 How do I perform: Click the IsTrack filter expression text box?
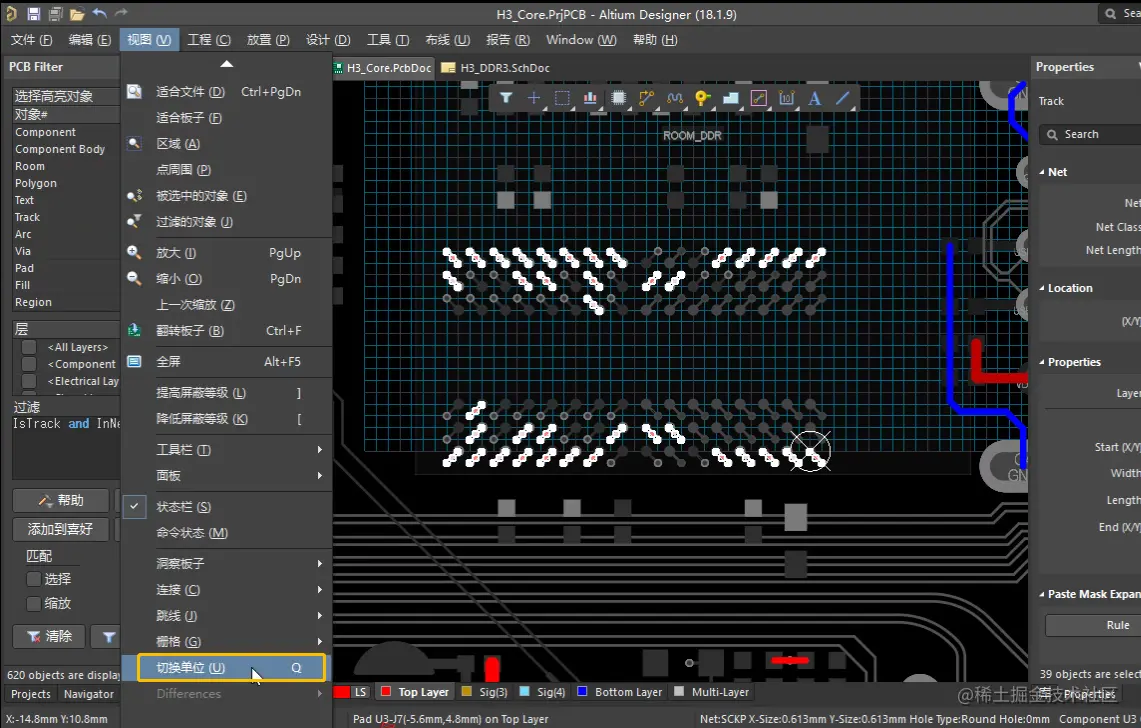coord(66,447)
